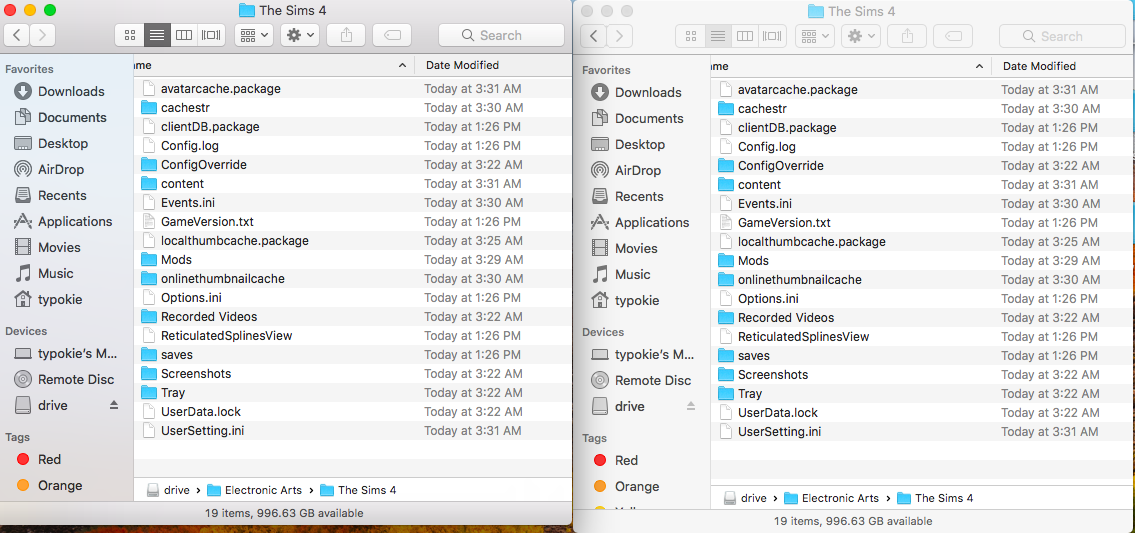Eject drive in left window sidebar
The image size is (1135, 533).
click(x=114, y=406)
